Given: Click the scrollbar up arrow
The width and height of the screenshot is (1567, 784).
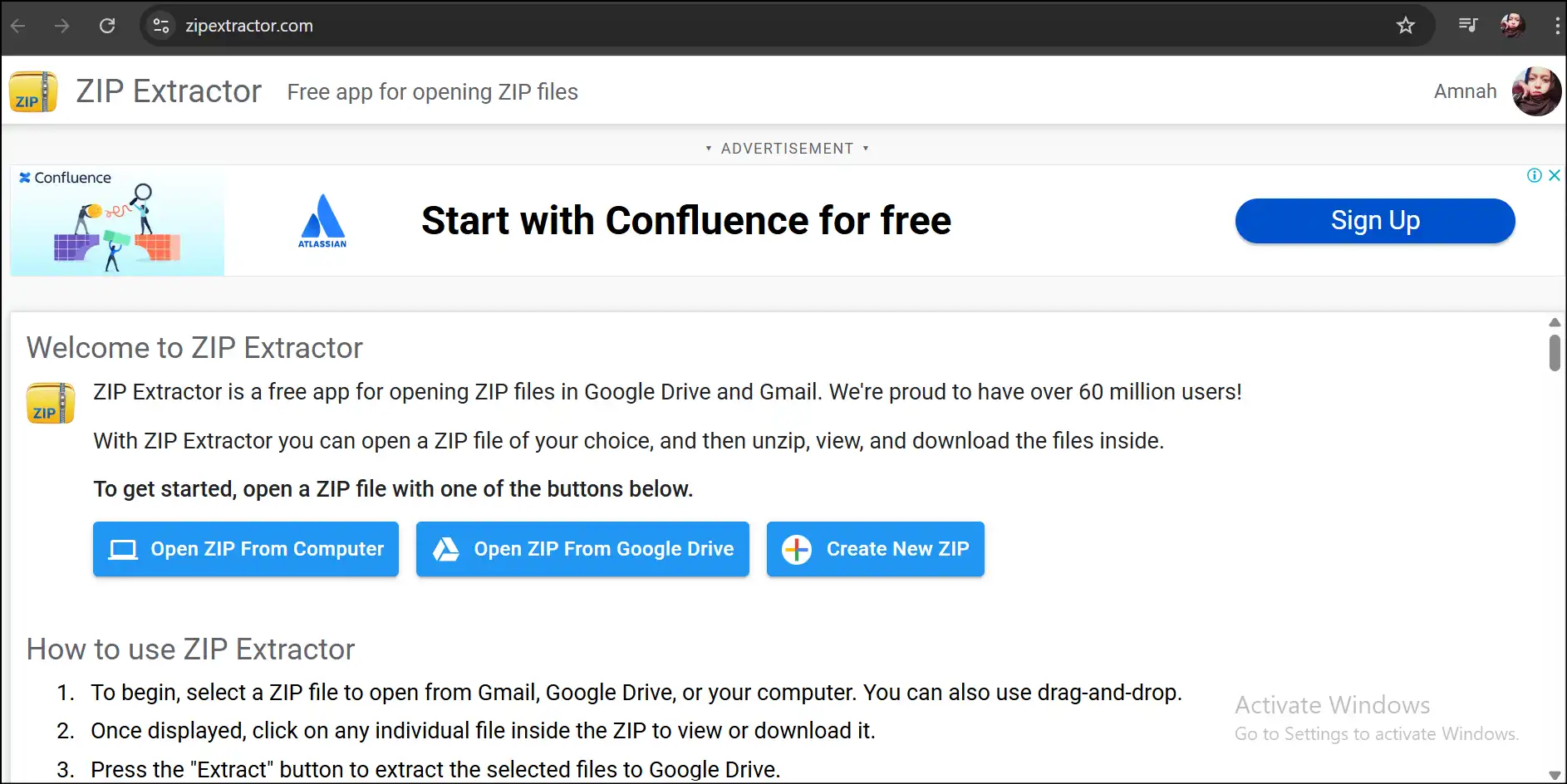Looking at the screenshot, I should point(1555,322).
